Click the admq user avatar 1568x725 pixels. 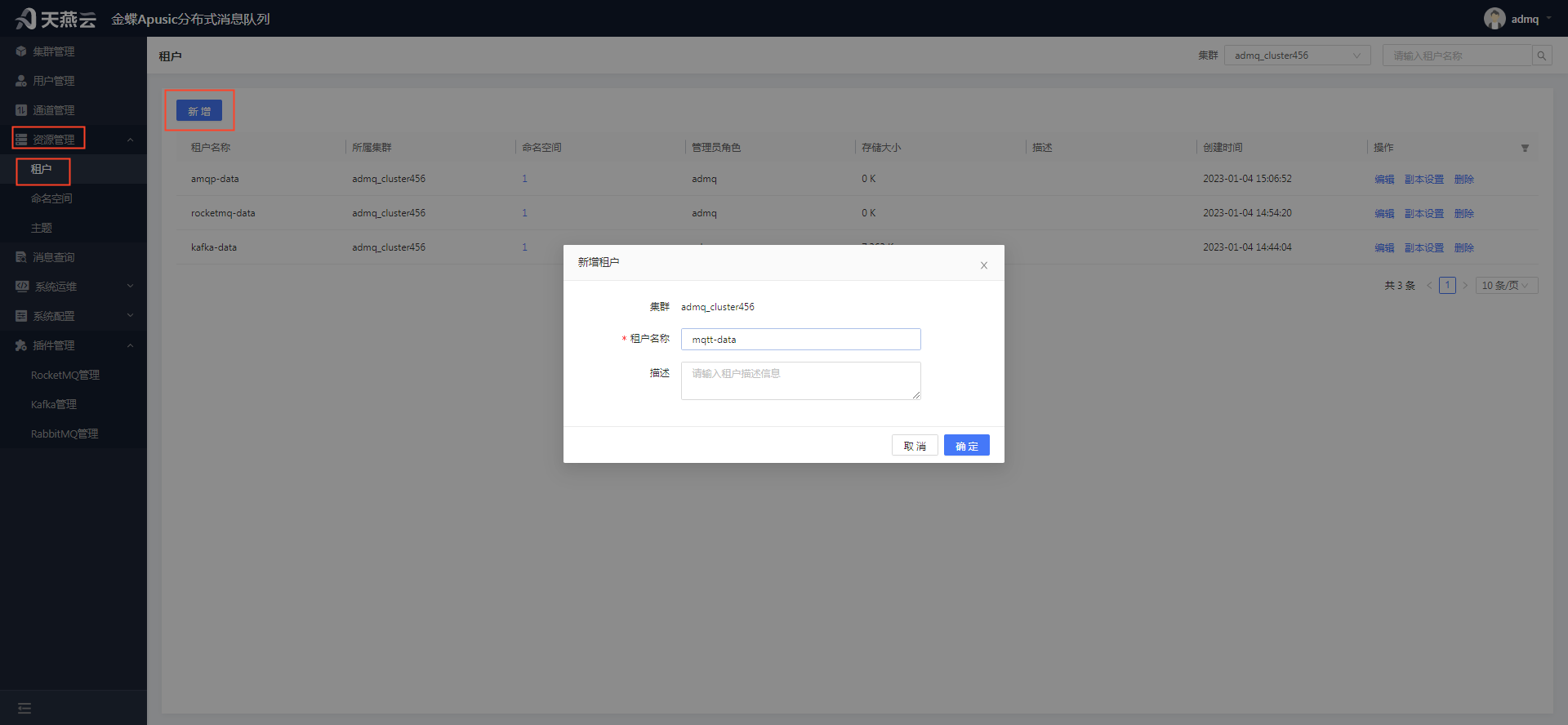(x=1494, y=19)
